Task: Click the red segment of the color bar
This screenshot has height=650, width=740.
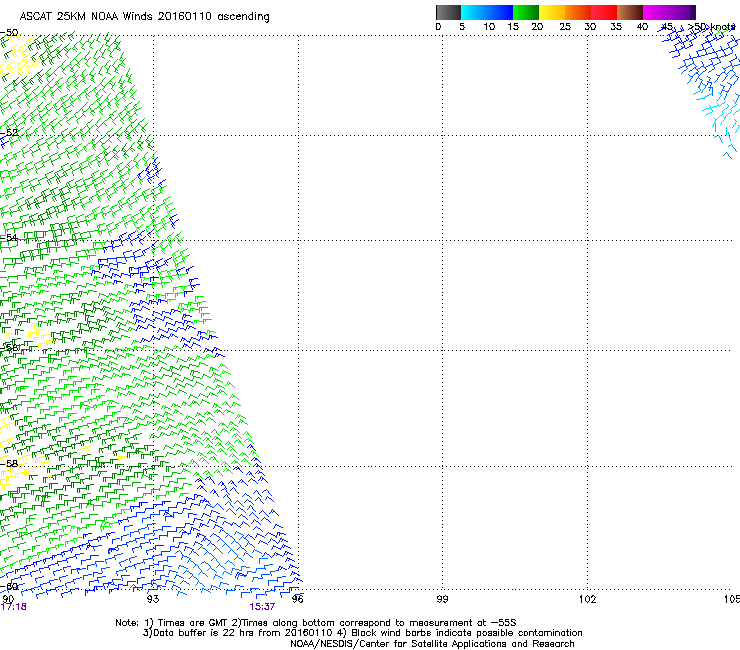Action: click(604, 12)
